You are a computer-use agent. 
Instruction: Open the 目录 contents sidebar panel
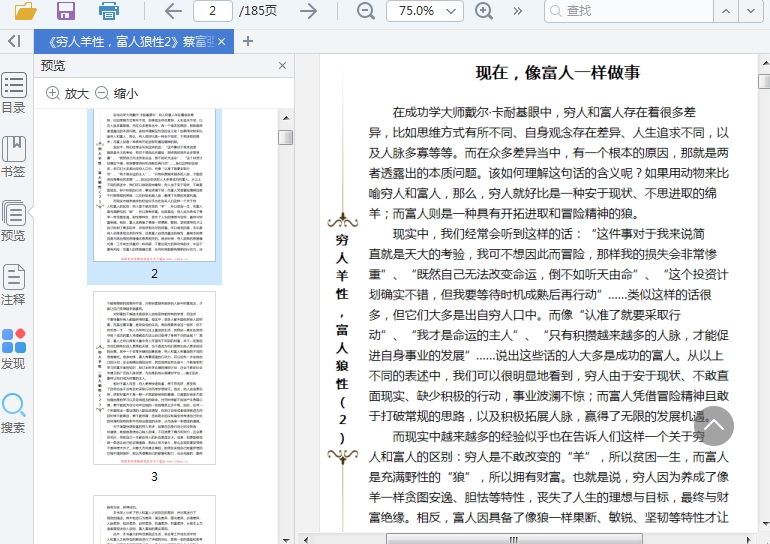click(x=14, y=93)
